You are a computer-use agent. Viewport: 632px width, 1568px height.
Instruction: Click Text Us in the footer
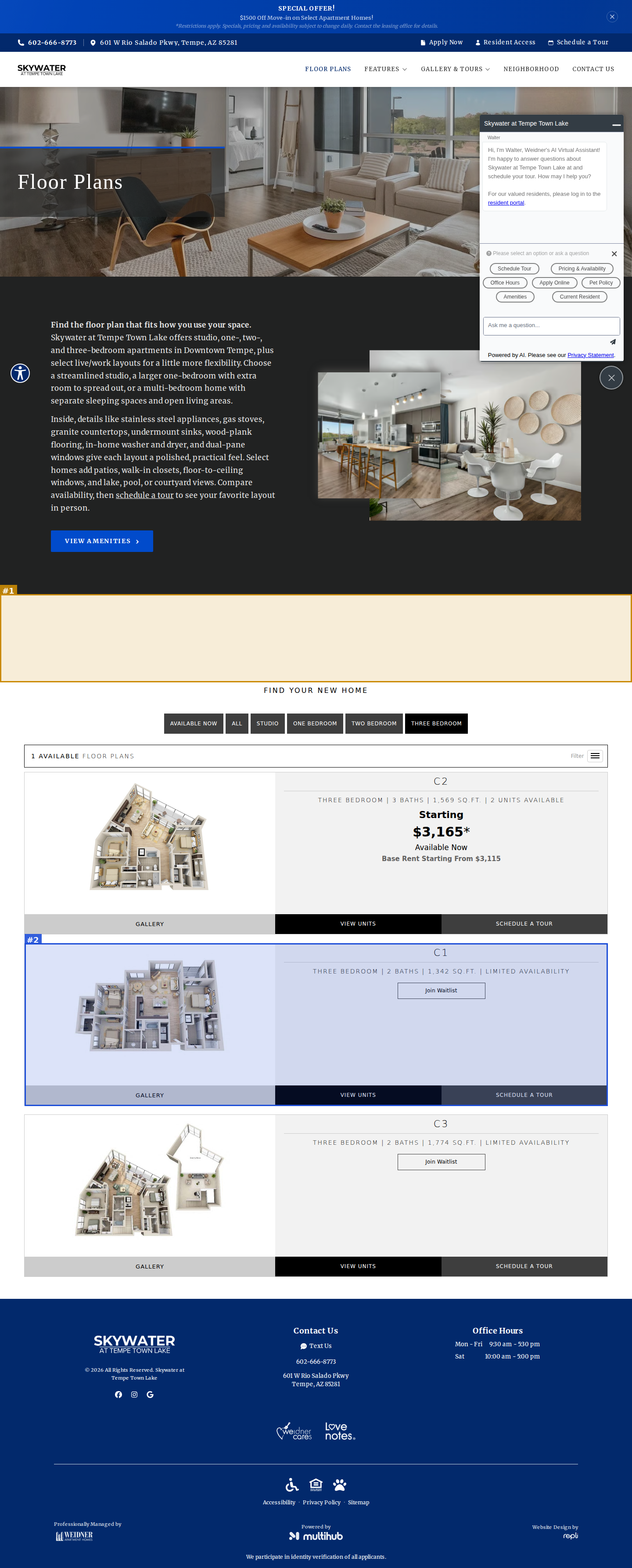pyautogui.click(x=316, y=1346)
